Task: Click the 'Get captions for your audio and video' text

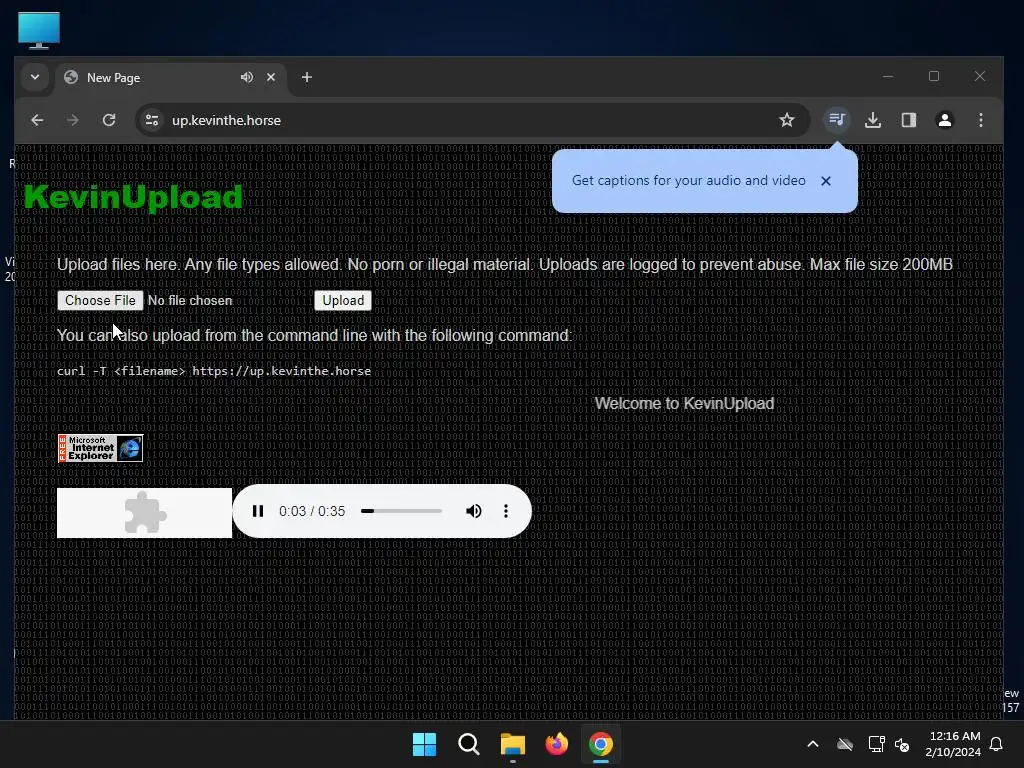Action: [x=688, y=181]
